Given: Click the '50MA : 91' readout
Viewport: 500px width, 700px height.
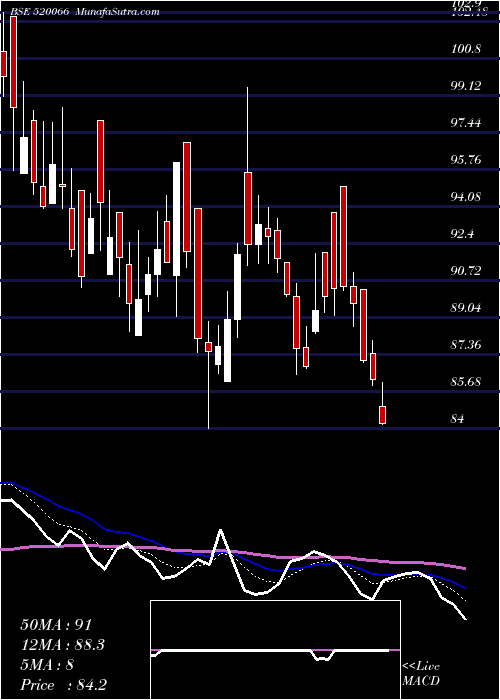Looking at the screenshot, I should 56,625.
